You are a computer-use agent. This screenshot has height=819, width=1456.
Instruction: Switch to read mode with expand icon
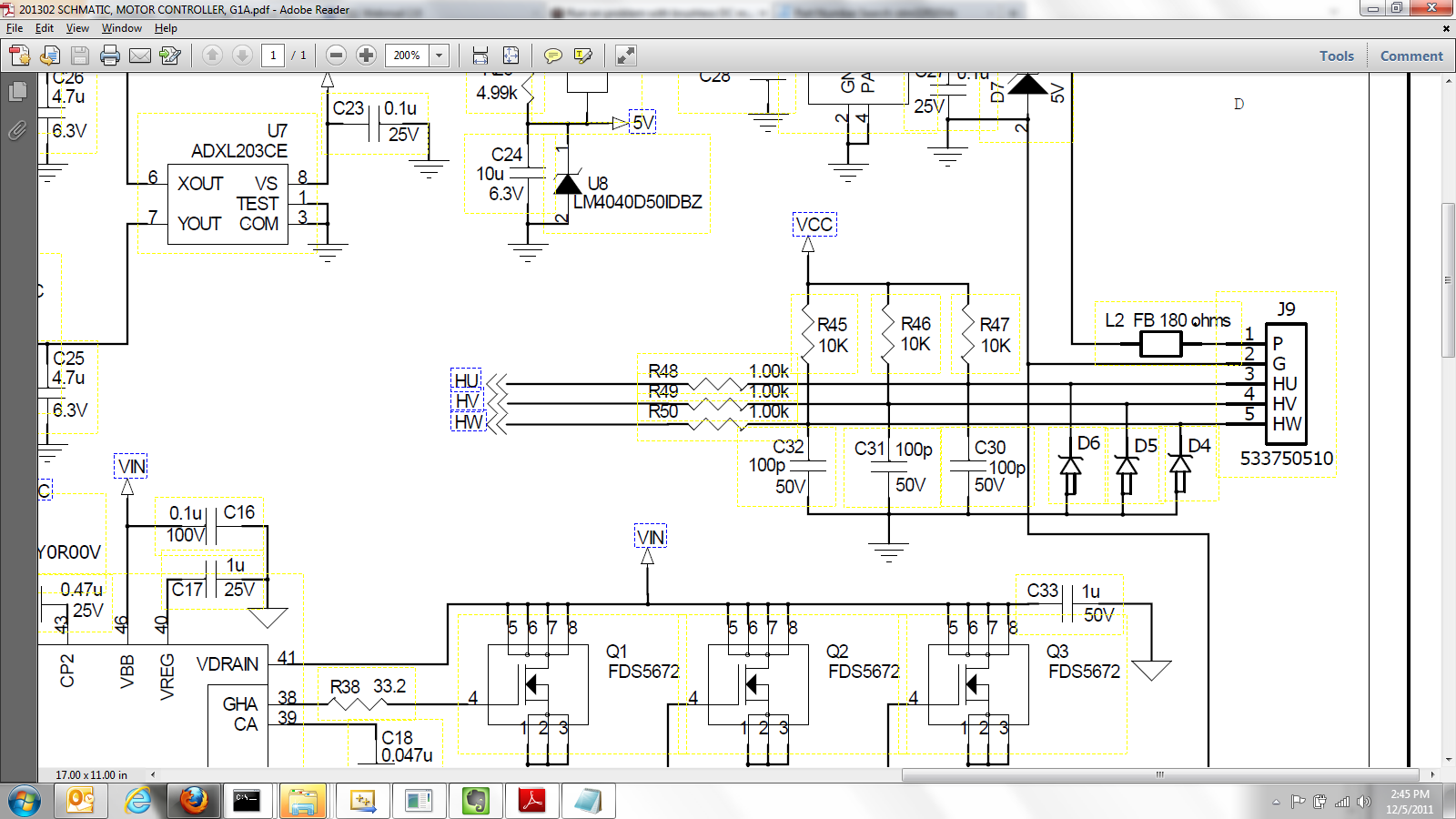(x=625, y=56)
